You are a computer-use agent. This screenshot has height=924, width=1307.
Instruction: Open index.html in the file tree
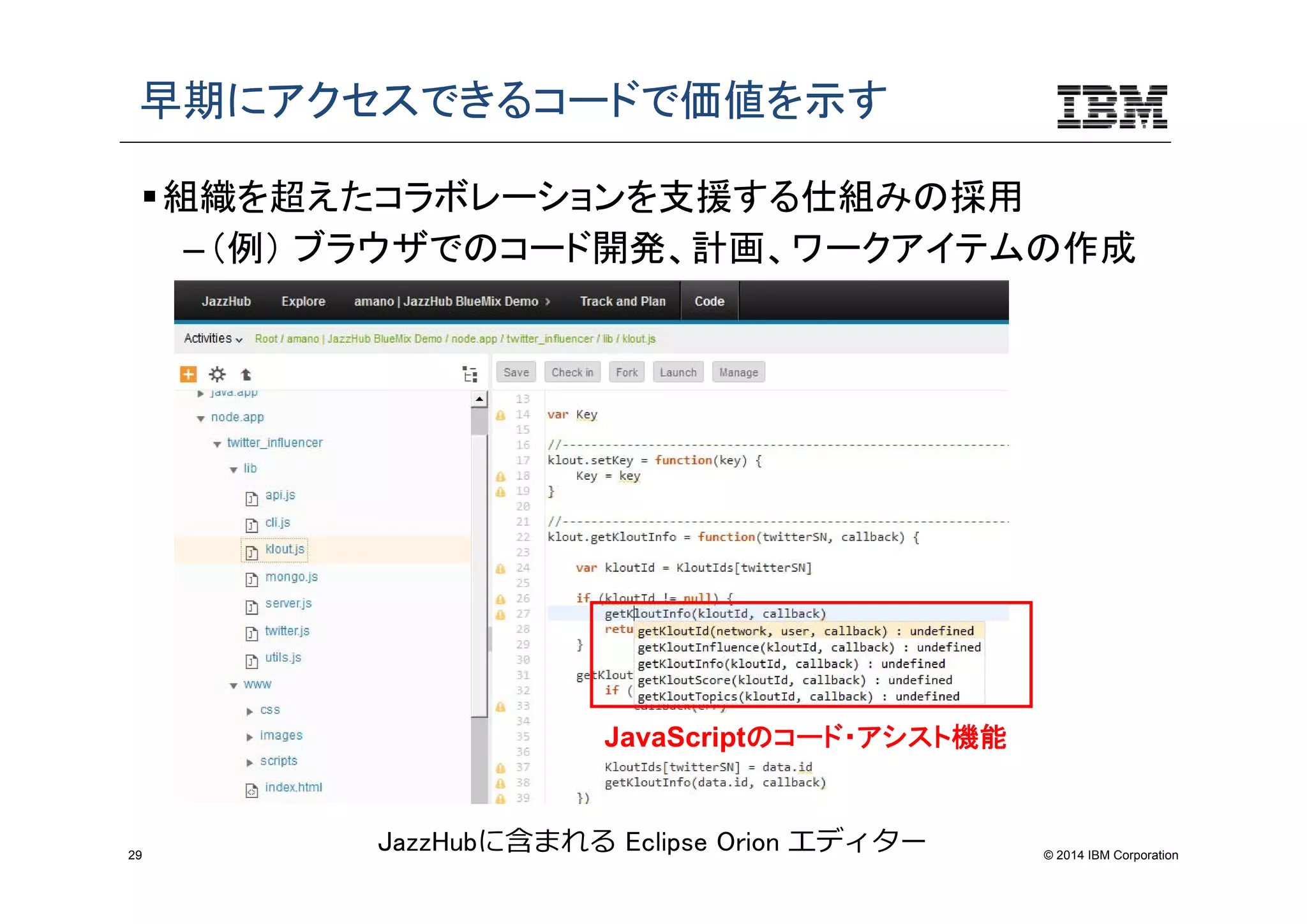click(x=294, y=787)
